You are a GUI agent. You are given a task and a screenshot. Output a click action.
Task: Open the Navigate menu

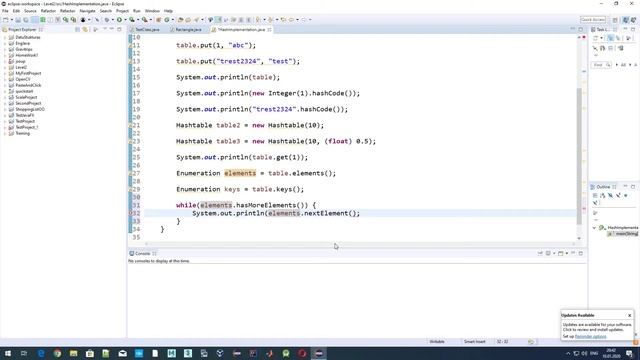87,11
